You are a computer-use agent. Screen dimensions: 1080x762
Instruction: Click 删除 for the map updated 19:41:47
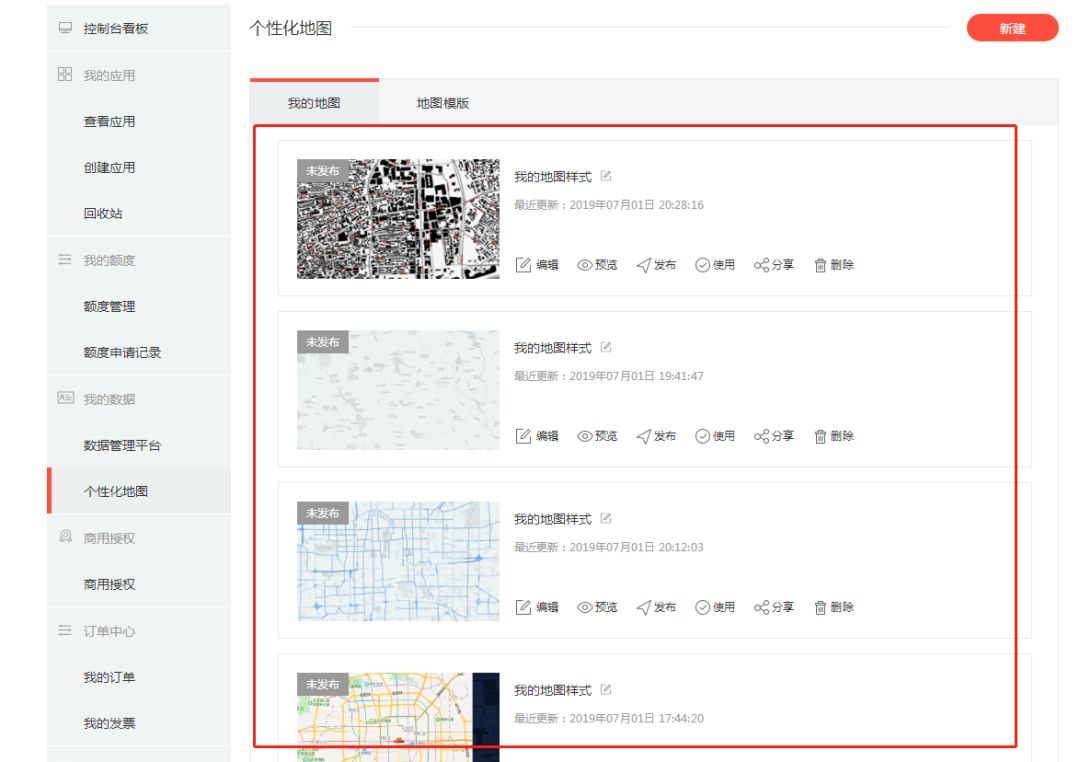point(834,435)
